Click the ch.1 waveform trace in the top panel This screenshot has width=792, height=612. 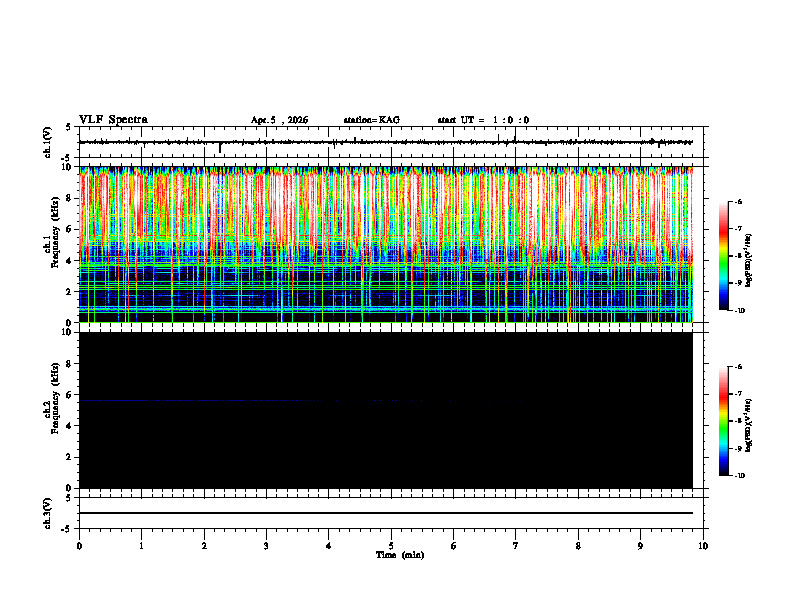[x=385, y=142]
